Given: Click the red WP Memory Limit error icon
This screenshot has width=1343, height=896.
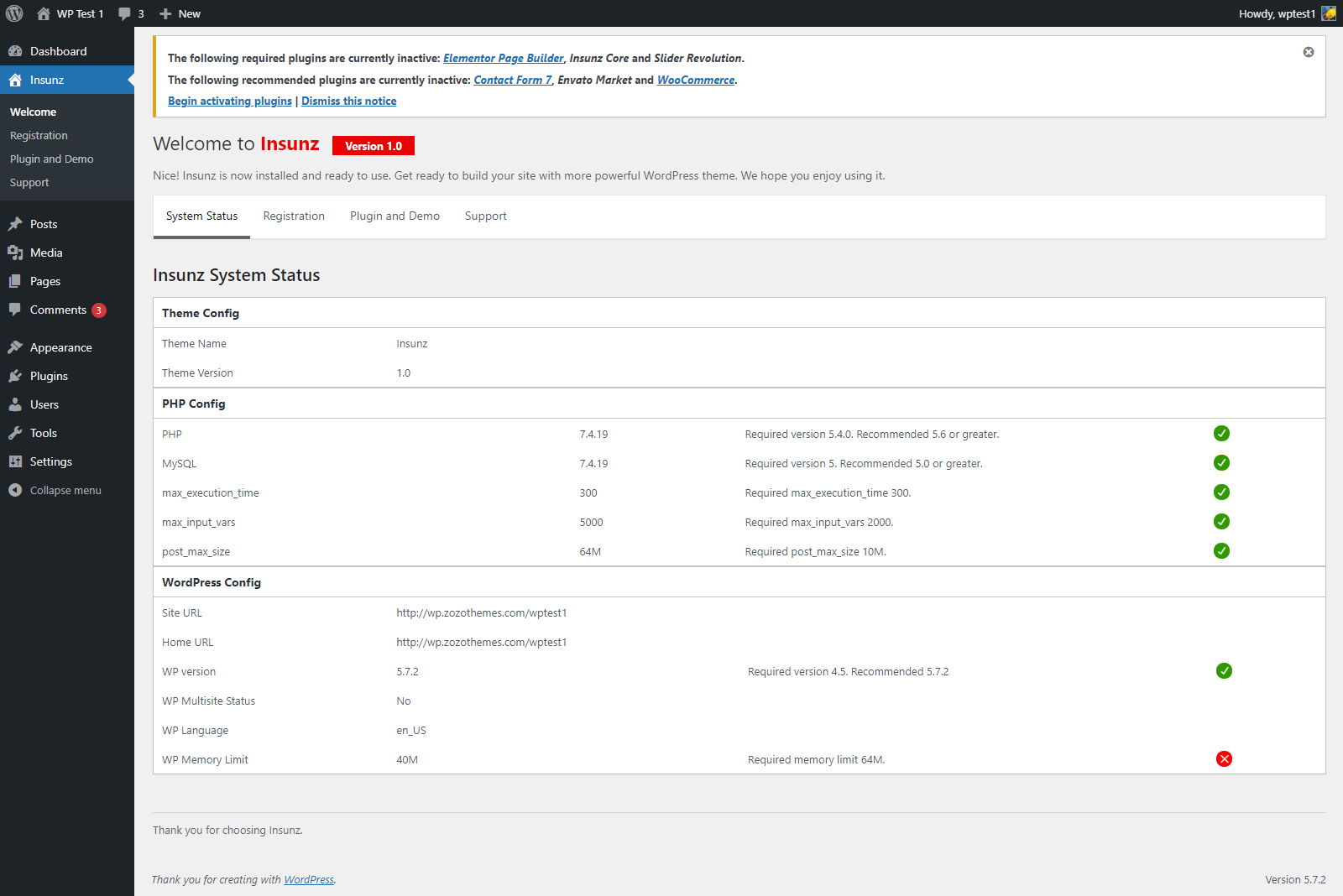Looking at the screenshot, I should (1224, 759).
